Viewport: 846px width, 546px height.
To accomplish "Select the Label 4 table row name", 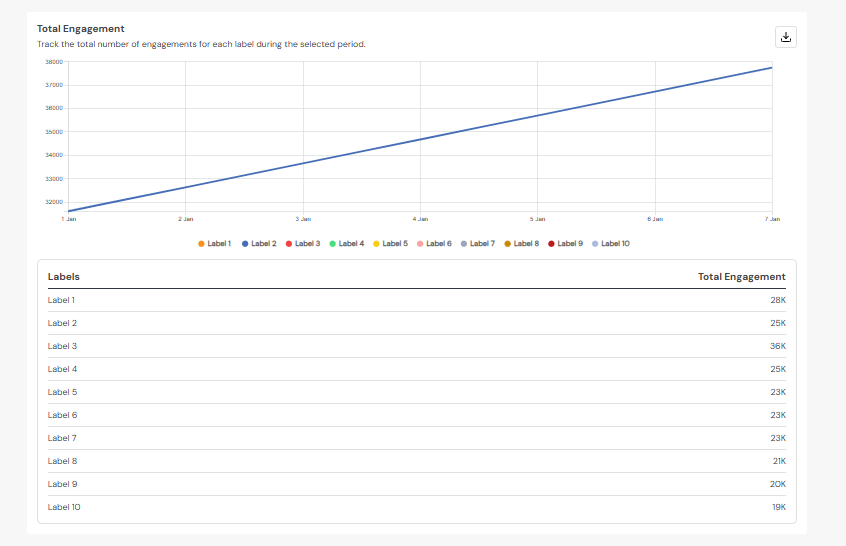I will coord(62,369).
